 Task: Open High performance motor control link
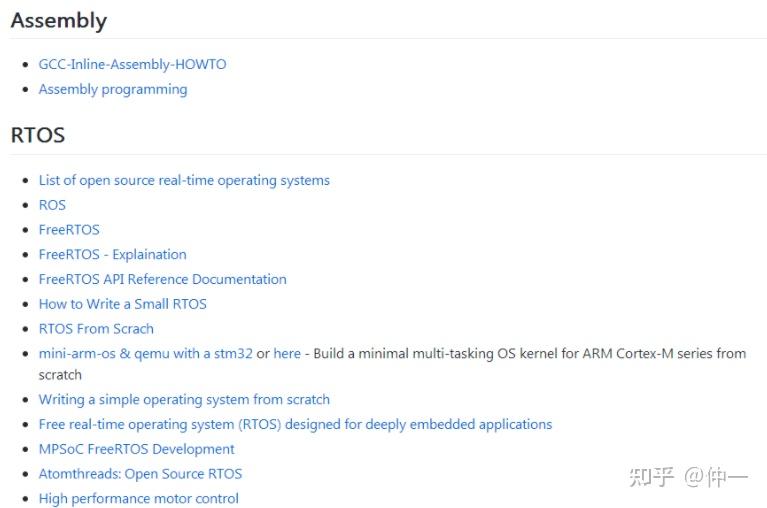138,498
